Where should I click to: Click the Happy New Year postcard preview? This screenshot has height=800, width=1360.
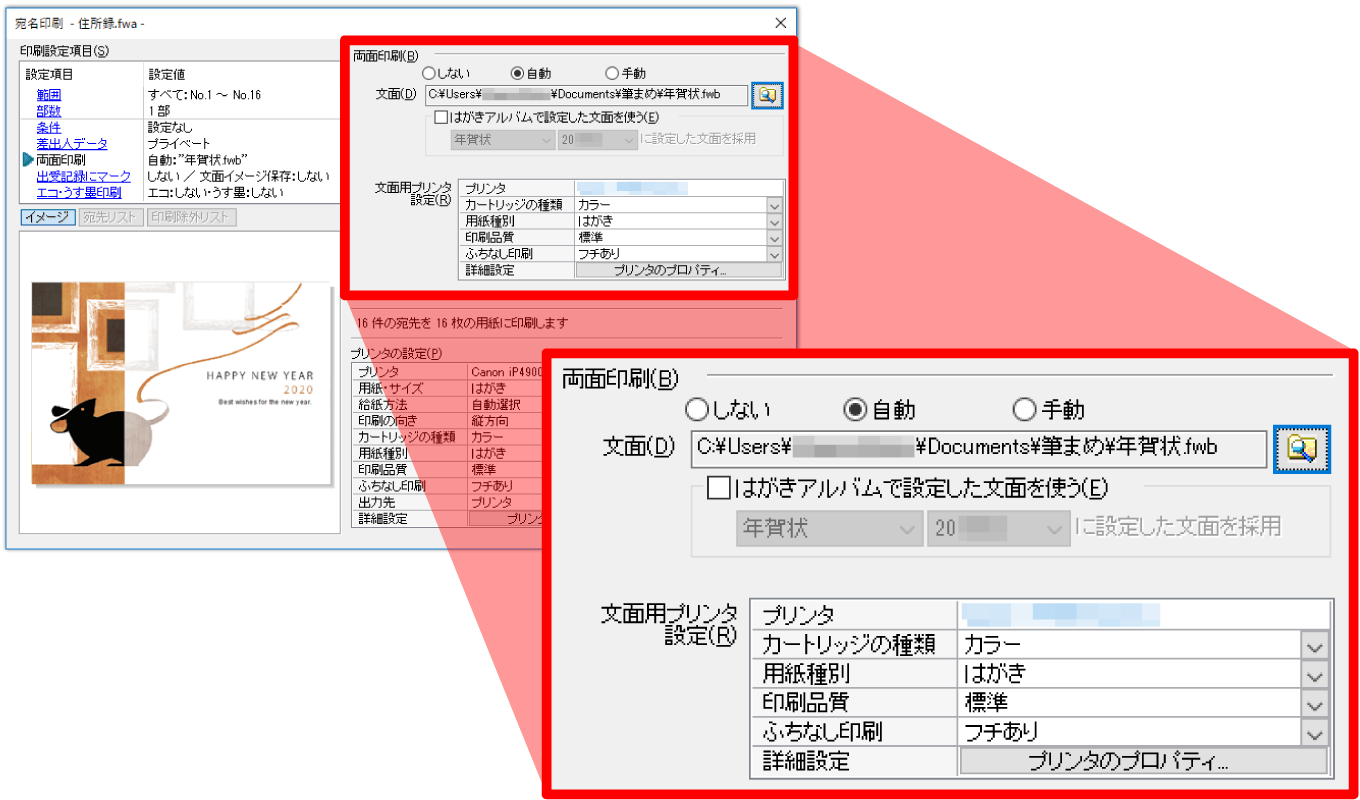click(181, 384)
